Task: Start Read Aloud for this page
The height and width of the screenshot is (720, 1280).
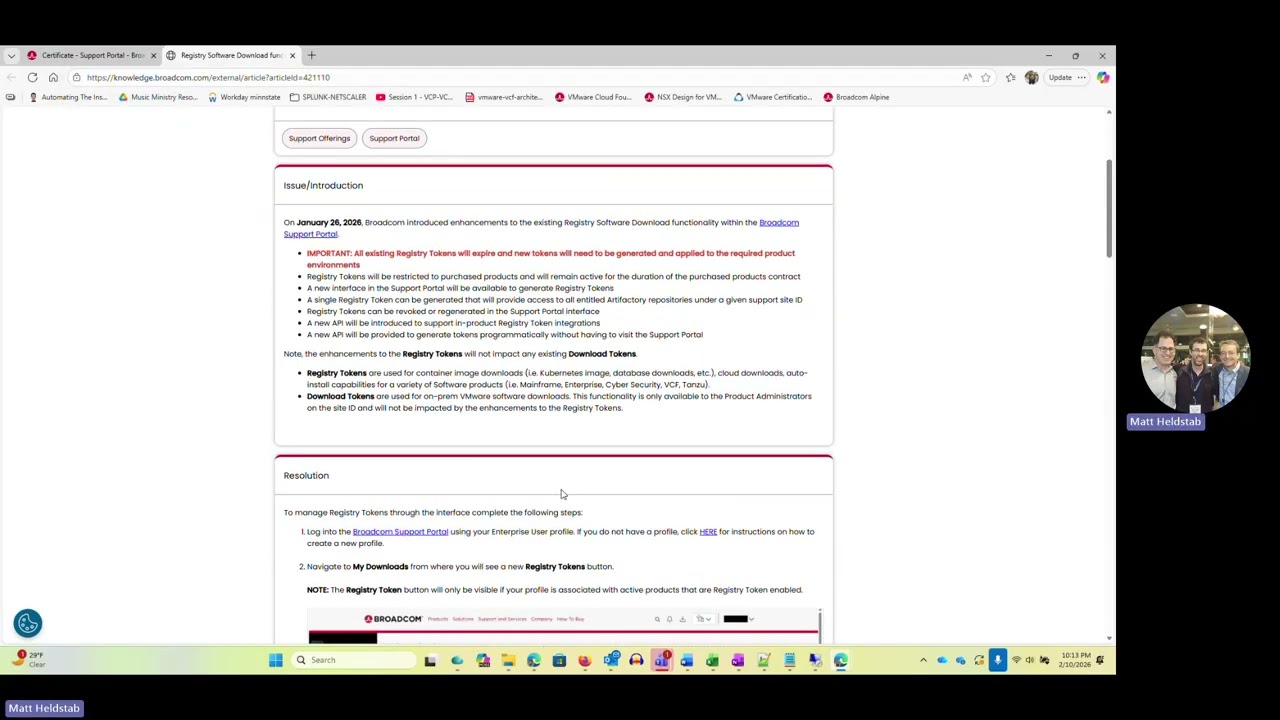Action: pos(967,77)
